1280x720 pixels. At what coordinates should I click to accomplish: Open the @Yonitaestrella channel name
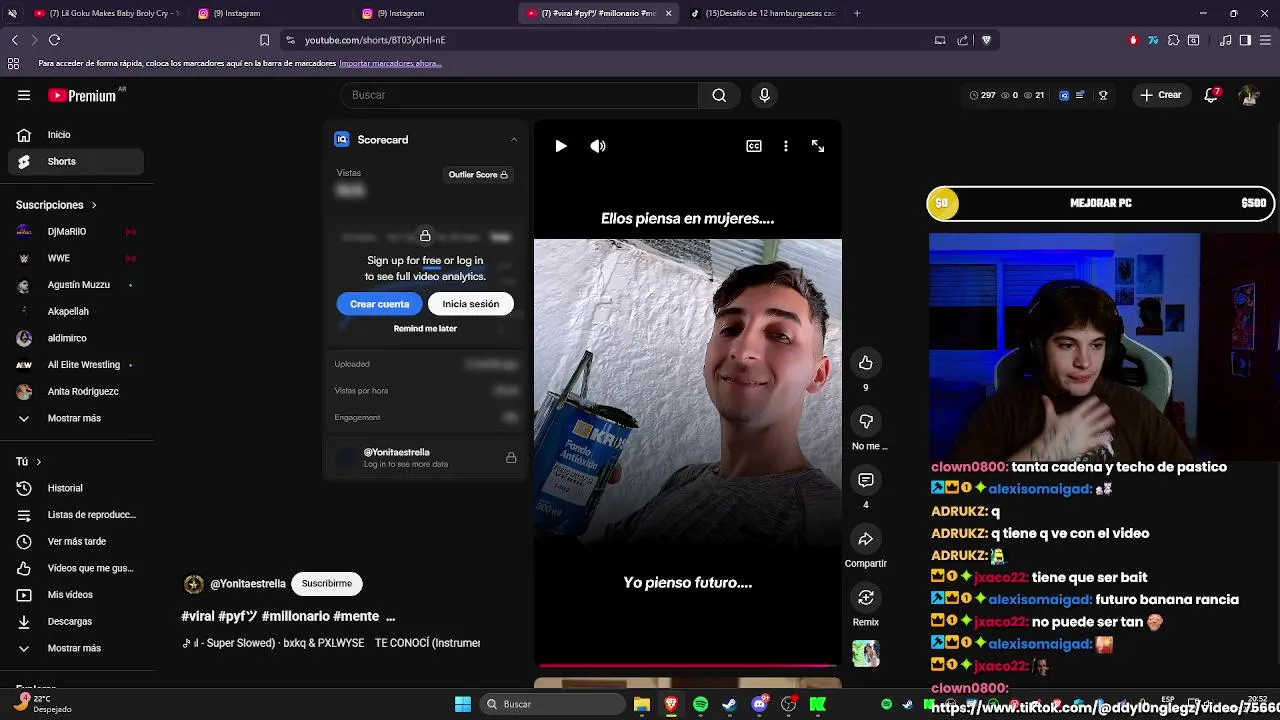click(x=248, y=584)
